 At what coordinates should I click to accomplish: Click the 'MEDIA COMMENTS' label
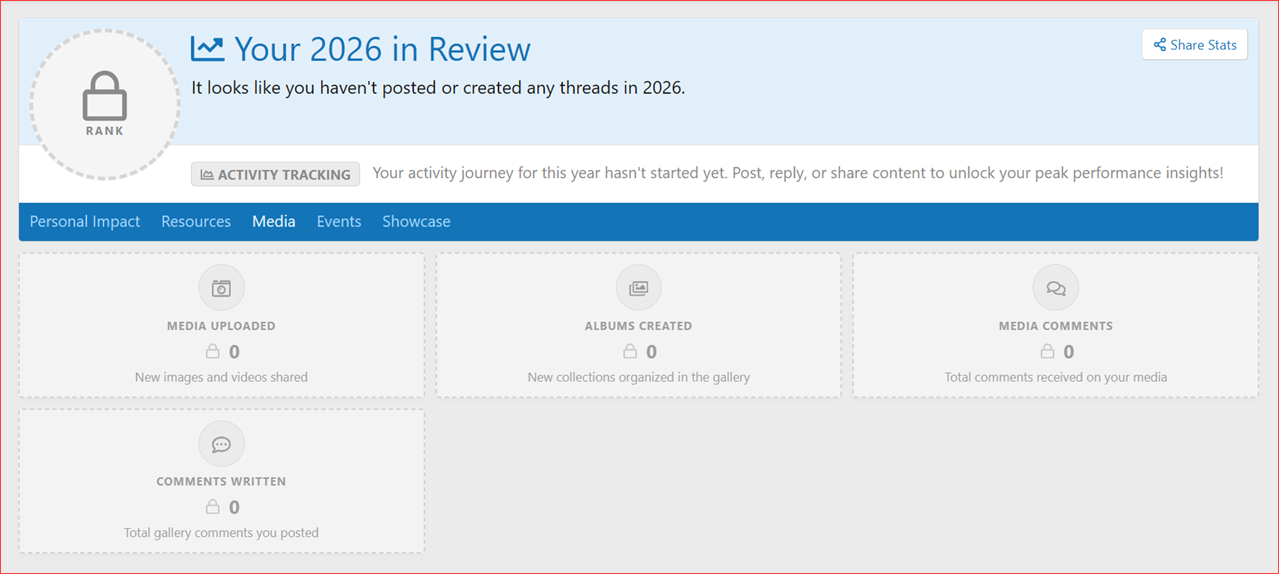point(1055,326)
